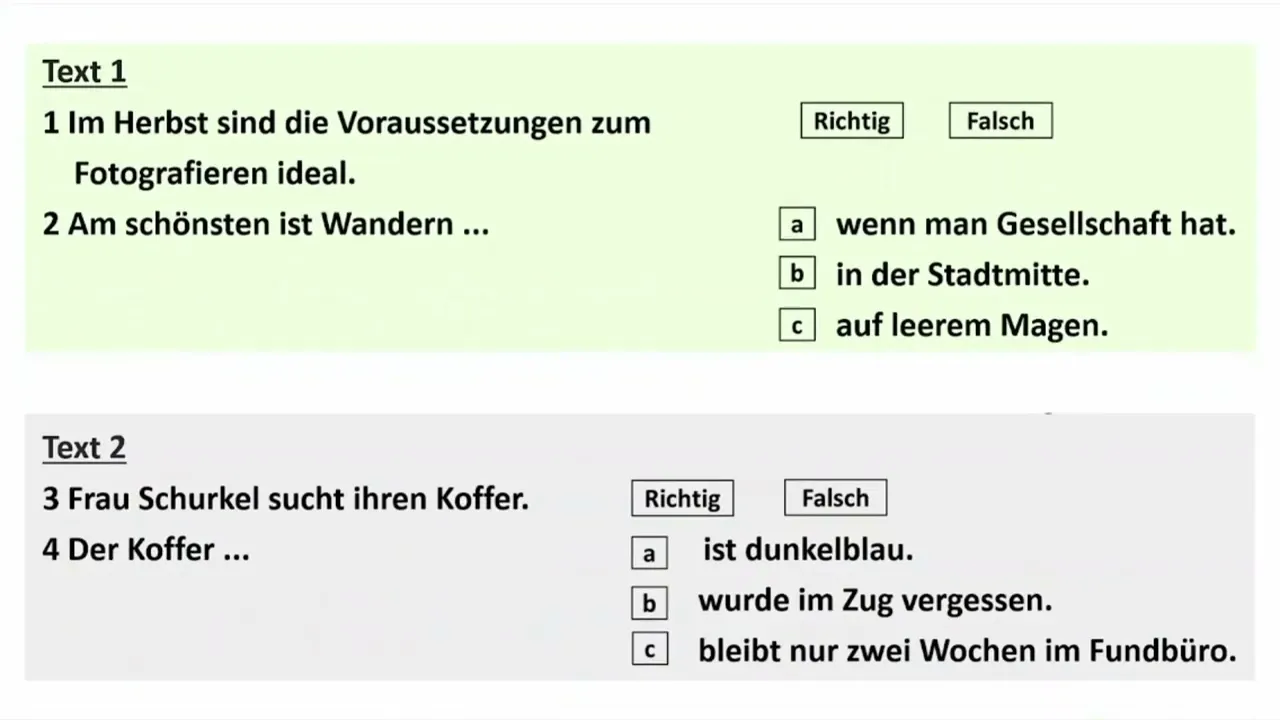The width and height of the screenshot is (1280, 720).
Task: Click question 3 text 'Frau Schurkel sucht ihren Koffer'
Action: 286,498
